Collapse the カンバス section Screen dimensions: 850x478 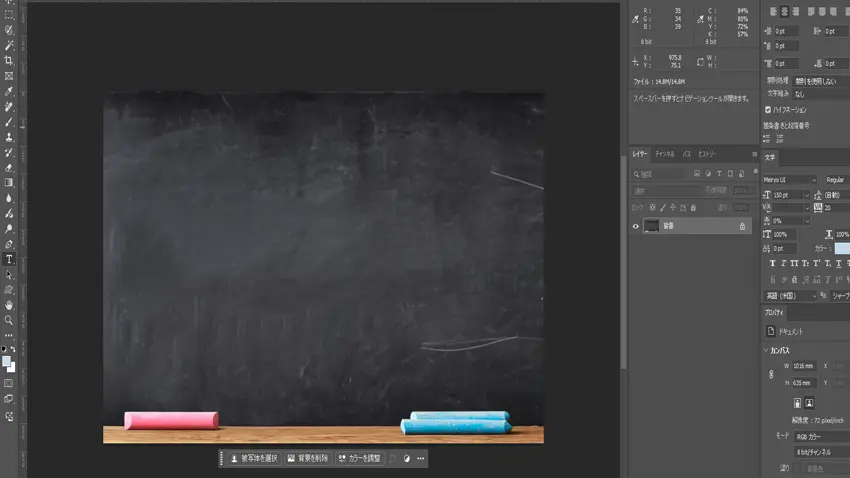(x=767, y=350)
